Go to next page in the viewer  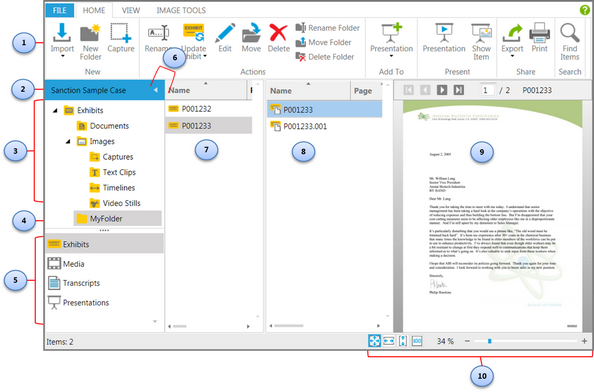(442, 90)
